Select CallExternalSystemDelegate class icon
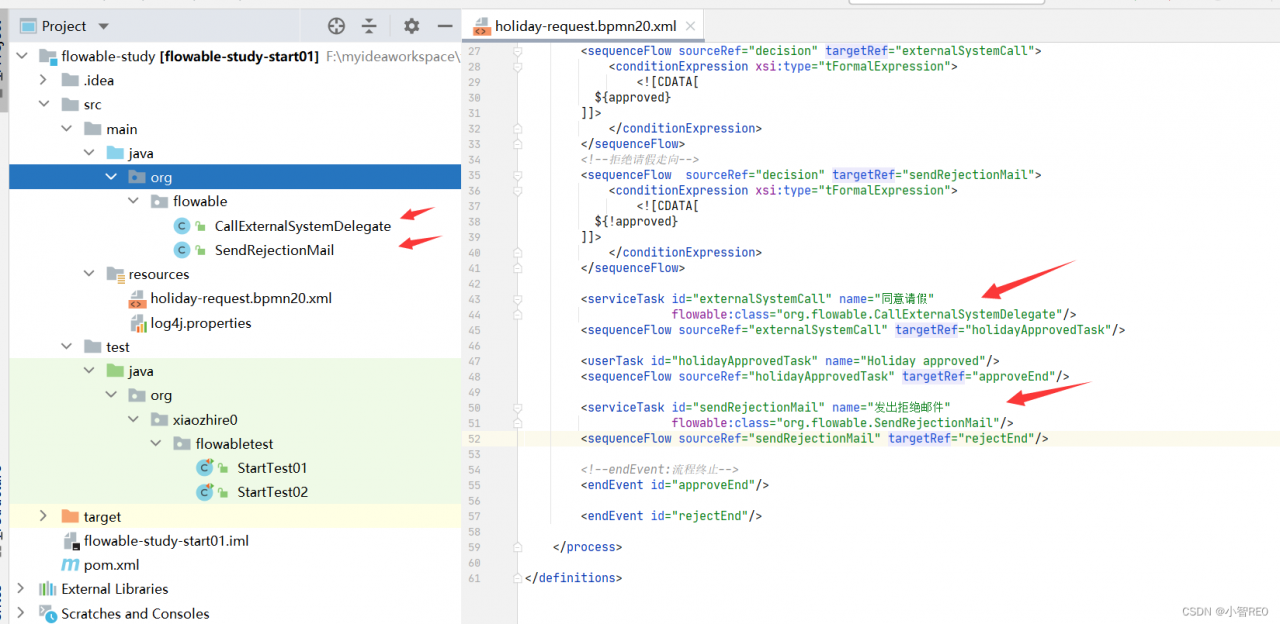The image size is (1280, 624). pos(182,226)
